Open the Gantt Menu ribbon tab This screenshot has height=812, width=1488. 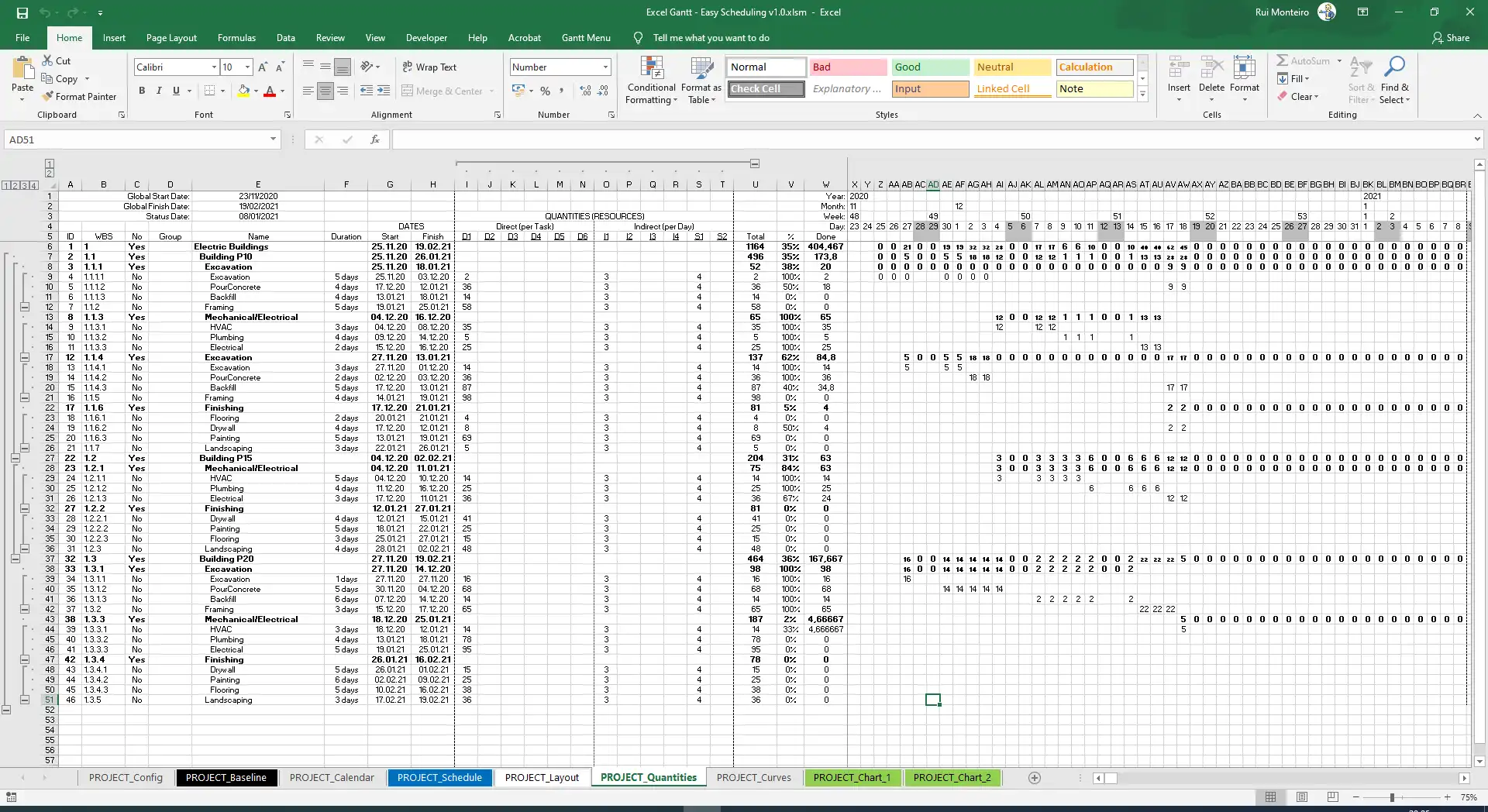pos(586,38)
